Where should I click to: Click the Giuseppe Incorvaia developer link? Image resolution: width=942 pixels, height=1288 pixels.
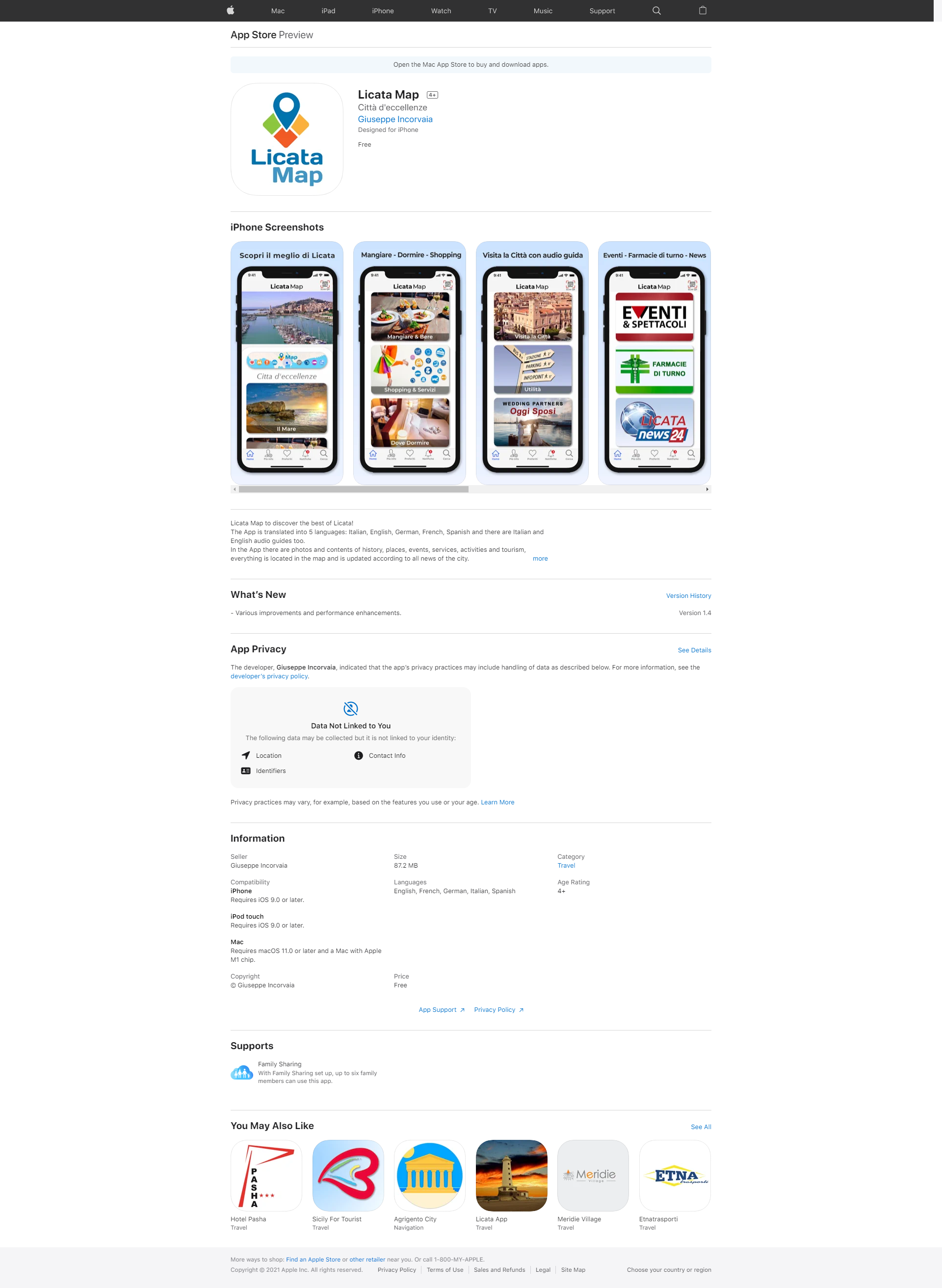[394, 119]
